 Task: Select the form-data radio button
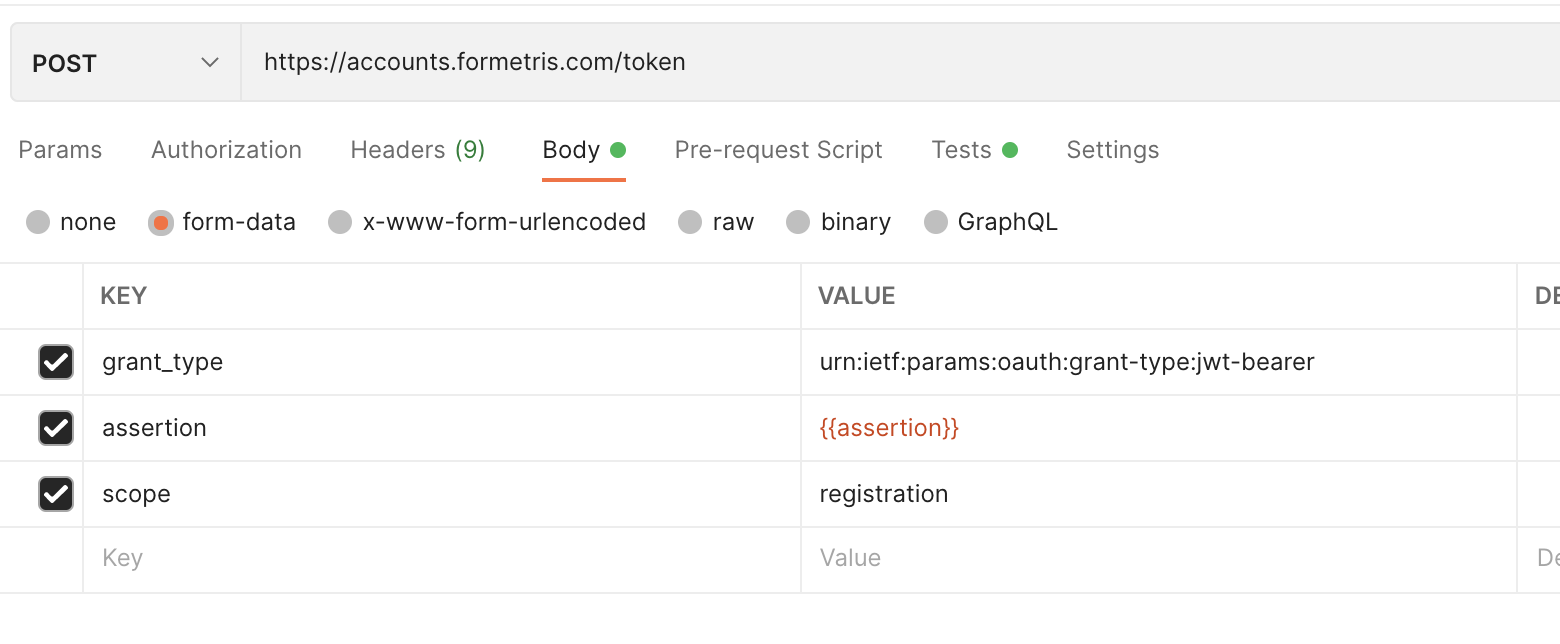[x=161, y=222]
